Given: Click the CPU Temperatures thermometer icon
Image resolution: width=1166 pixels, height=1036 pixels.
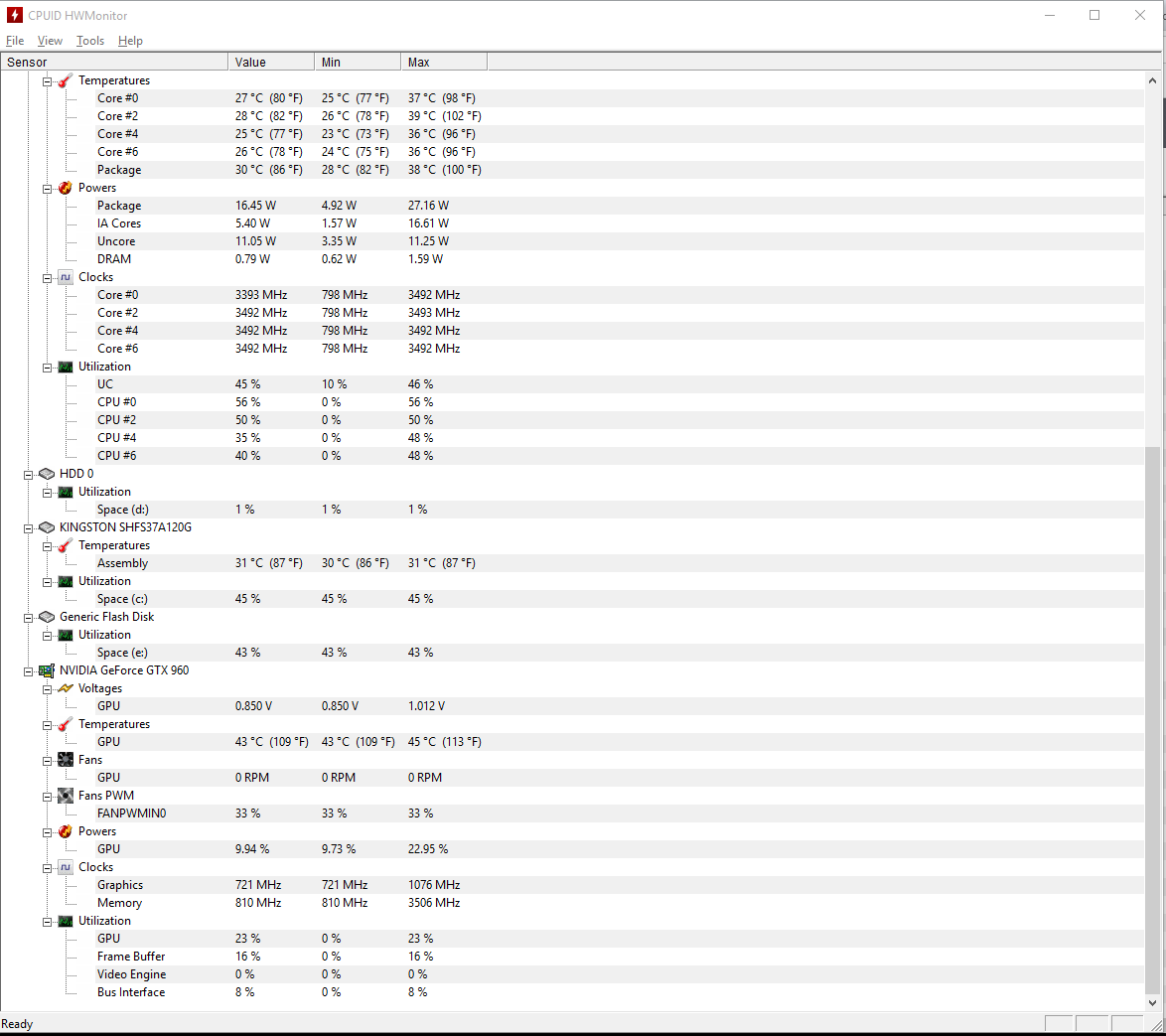Looking at the screenshot, I should click(x=66, y=80).
